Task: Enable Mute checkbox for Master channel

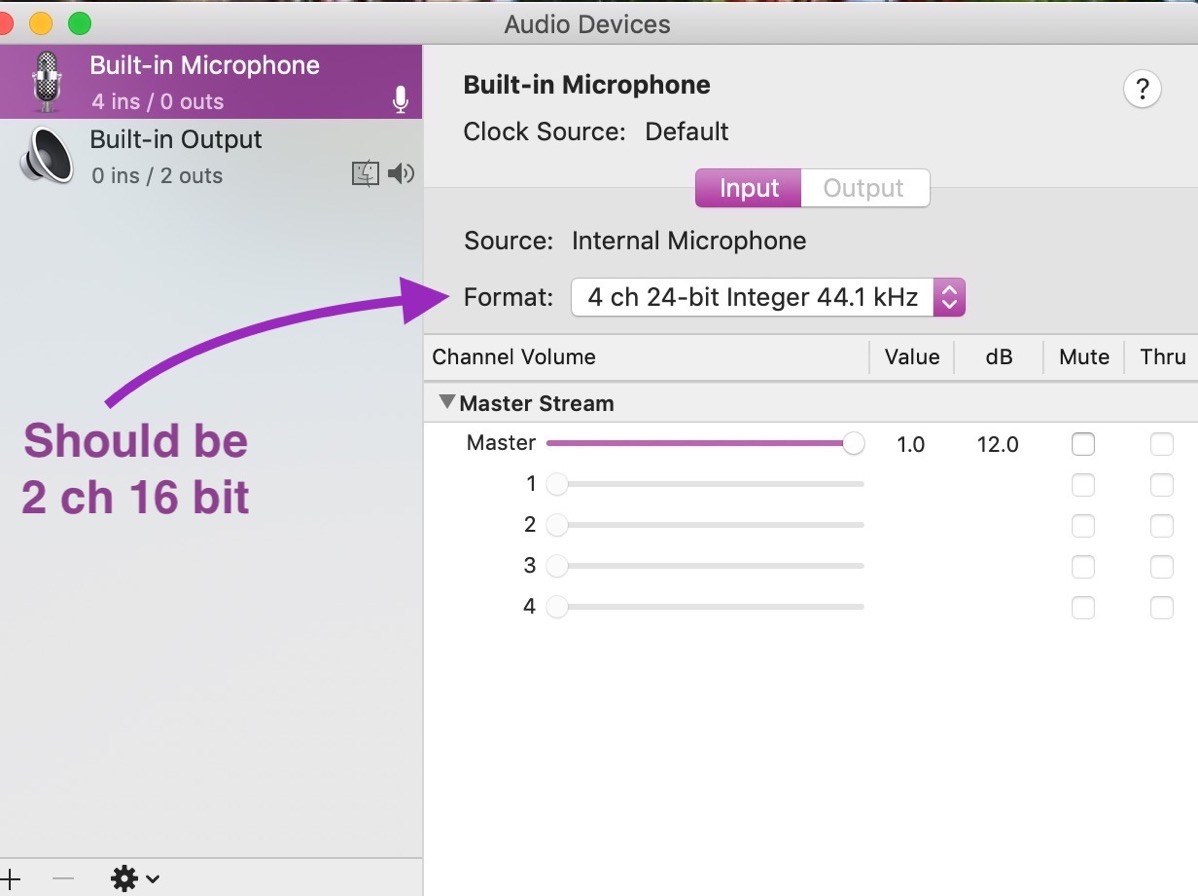Action: (1082, 444)
